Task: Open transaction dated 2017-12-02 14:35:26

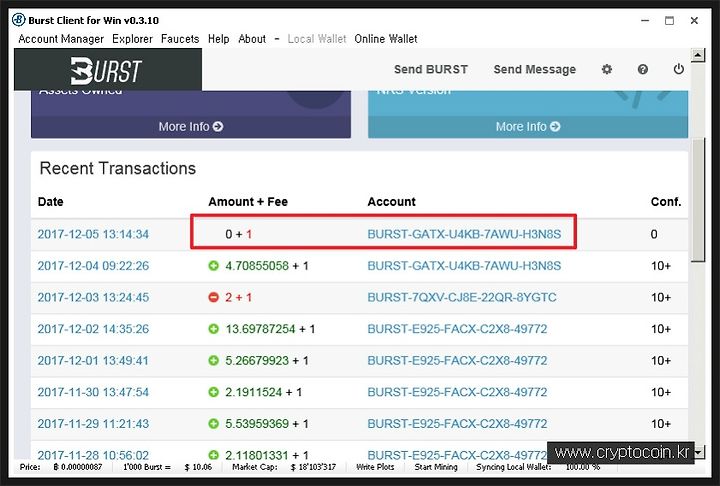Action: coord(93,329)
